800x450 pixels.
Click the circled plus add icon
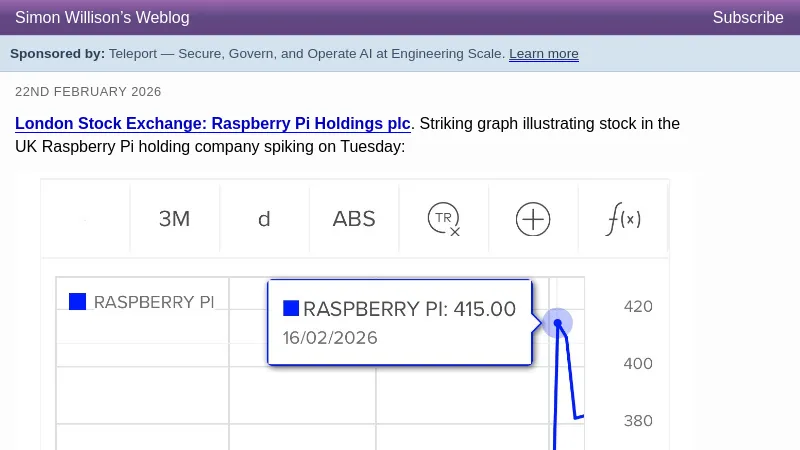point(533,218)
